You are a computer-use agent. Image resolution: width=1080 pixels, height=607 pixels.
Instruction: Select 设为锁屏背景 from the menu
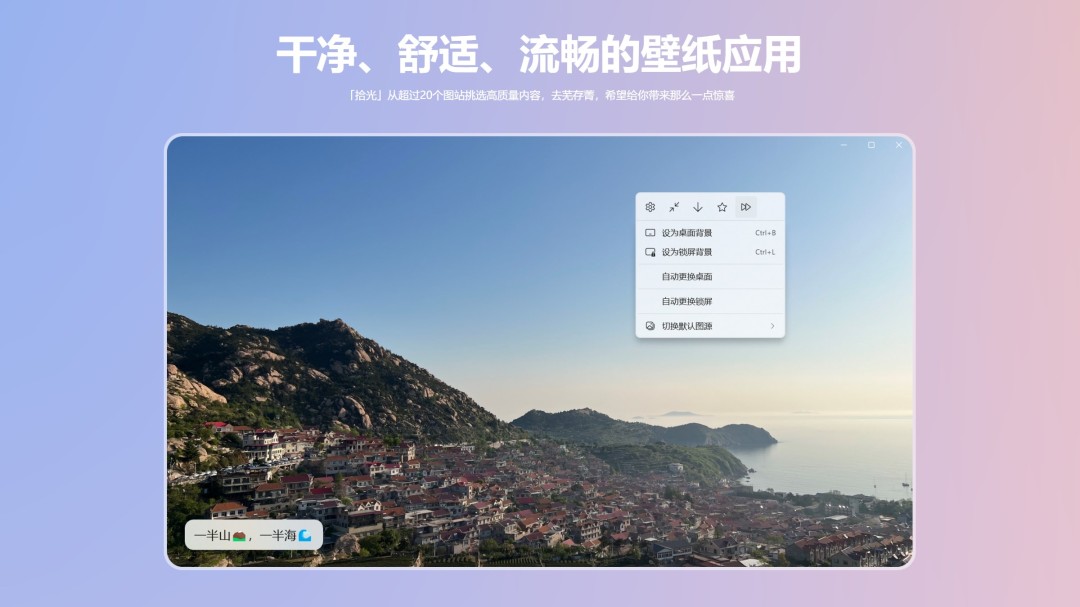(690, 251)
